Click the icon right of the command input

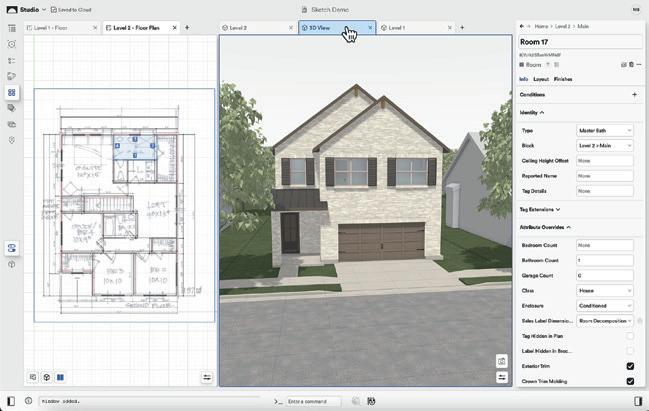click(x=356, y=401)
